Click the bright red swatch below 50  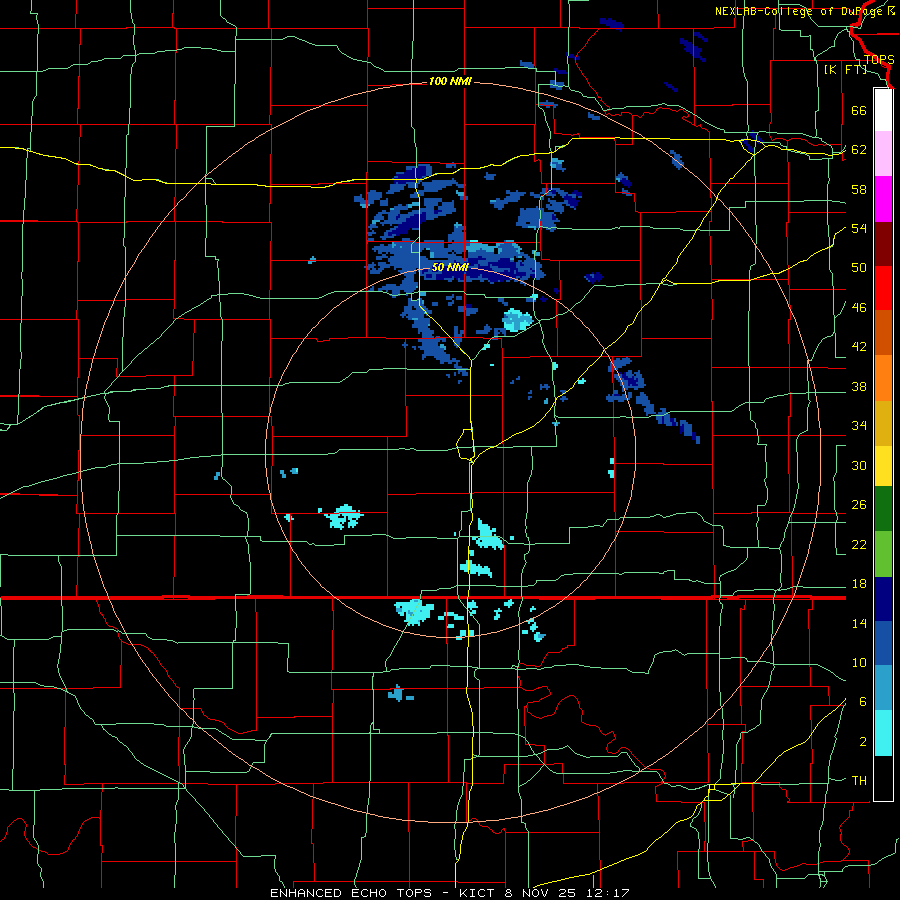point(883,288)
